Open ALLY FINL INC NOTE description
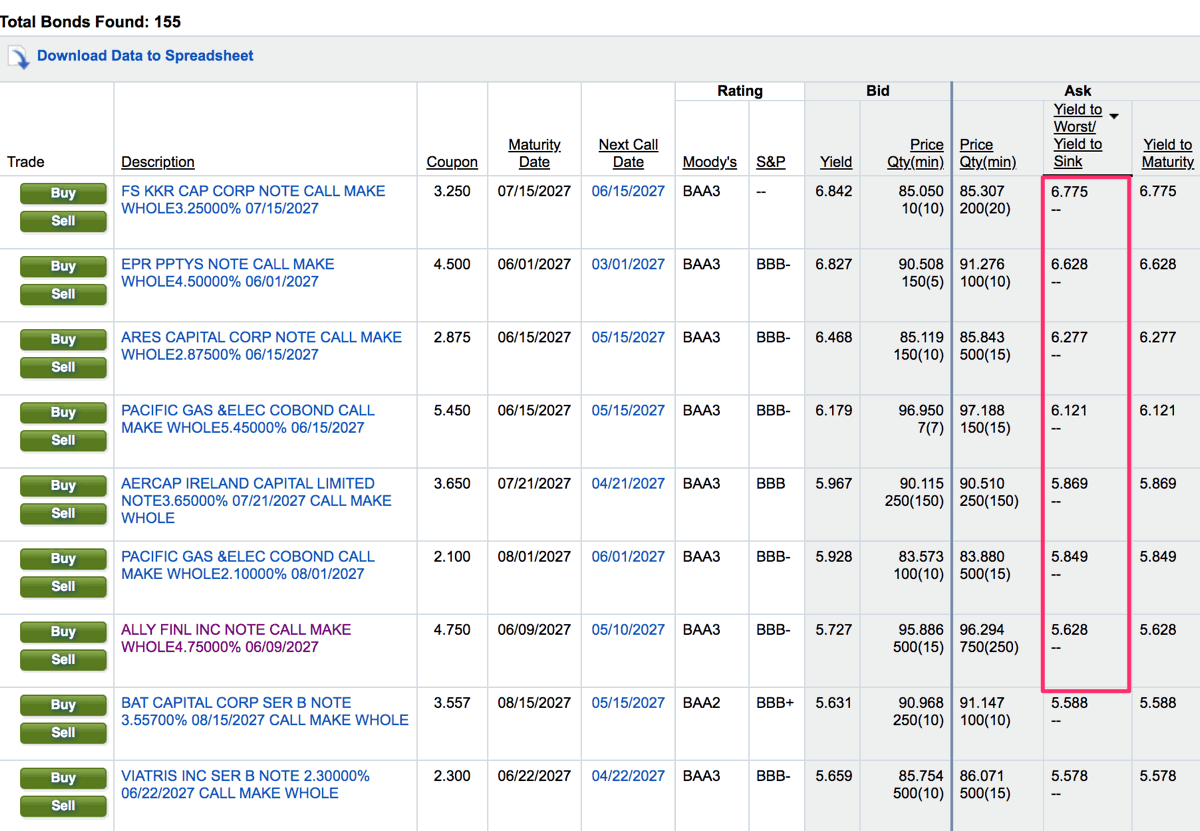The height and width of the screenshot is (831, 1200). 236,638
